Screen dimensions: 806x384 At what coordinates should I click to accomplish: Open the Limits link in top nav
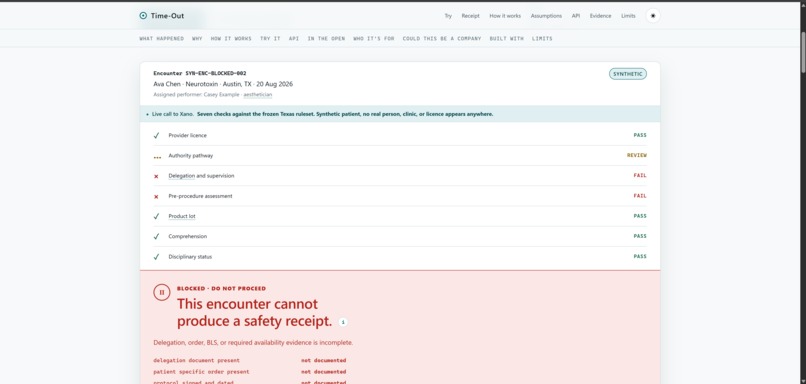[628, 16]
